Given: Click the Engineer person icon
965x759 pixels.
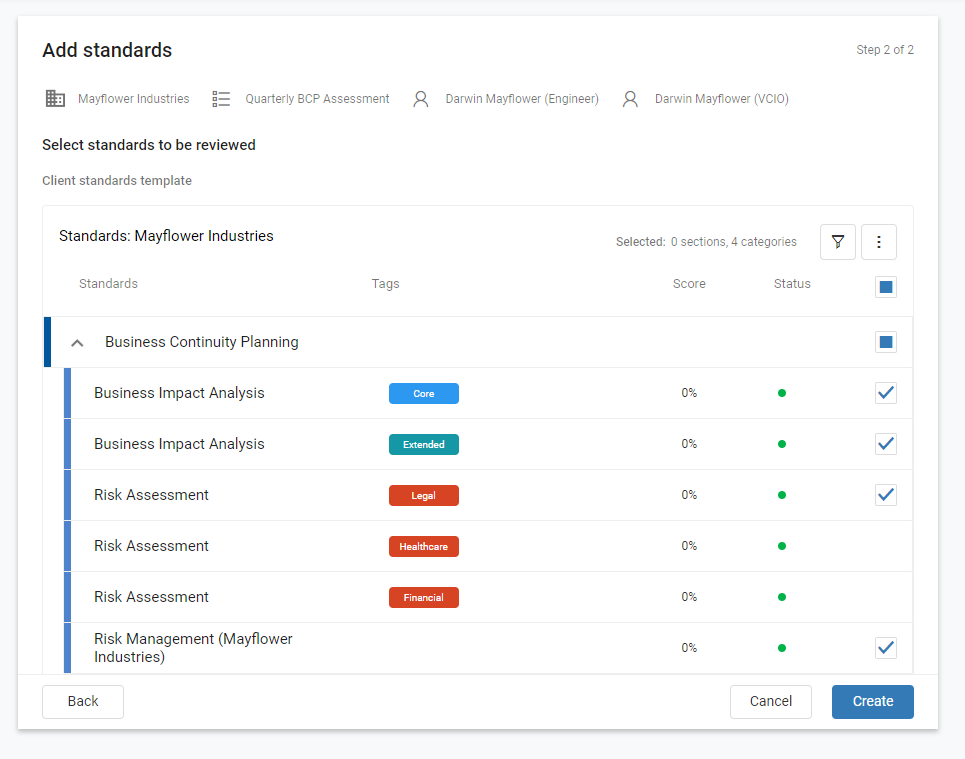Looking at the screenshot, I should coord(421,98).
